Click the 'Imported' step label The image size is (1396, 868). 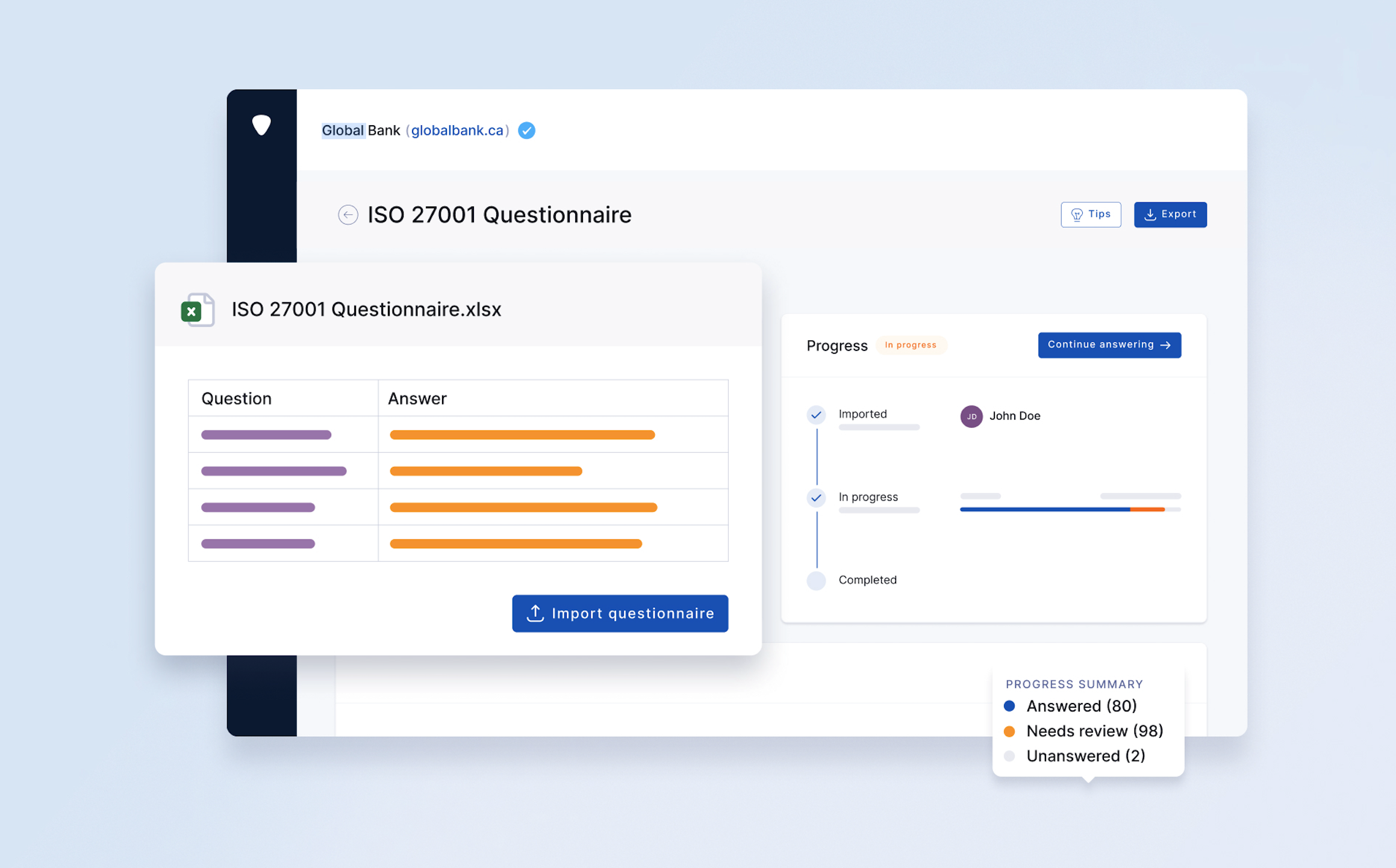click(x=862, y=414)
